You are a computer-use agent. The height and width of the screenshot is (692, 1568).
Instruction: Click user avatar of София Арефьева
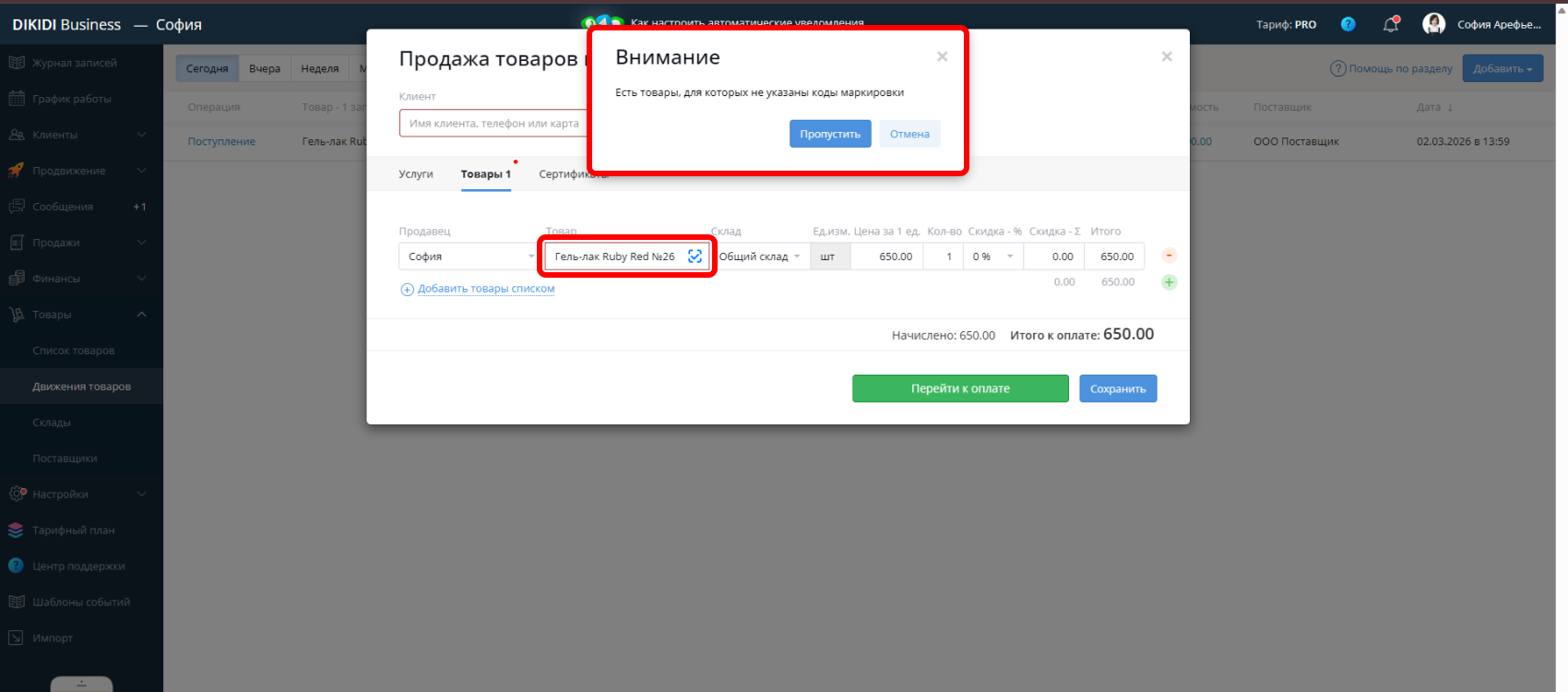pos(1433,24)
